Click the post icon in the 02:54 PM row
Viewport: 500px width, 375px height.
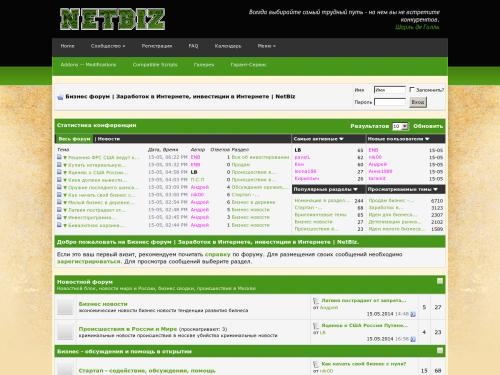click(59, 202)
